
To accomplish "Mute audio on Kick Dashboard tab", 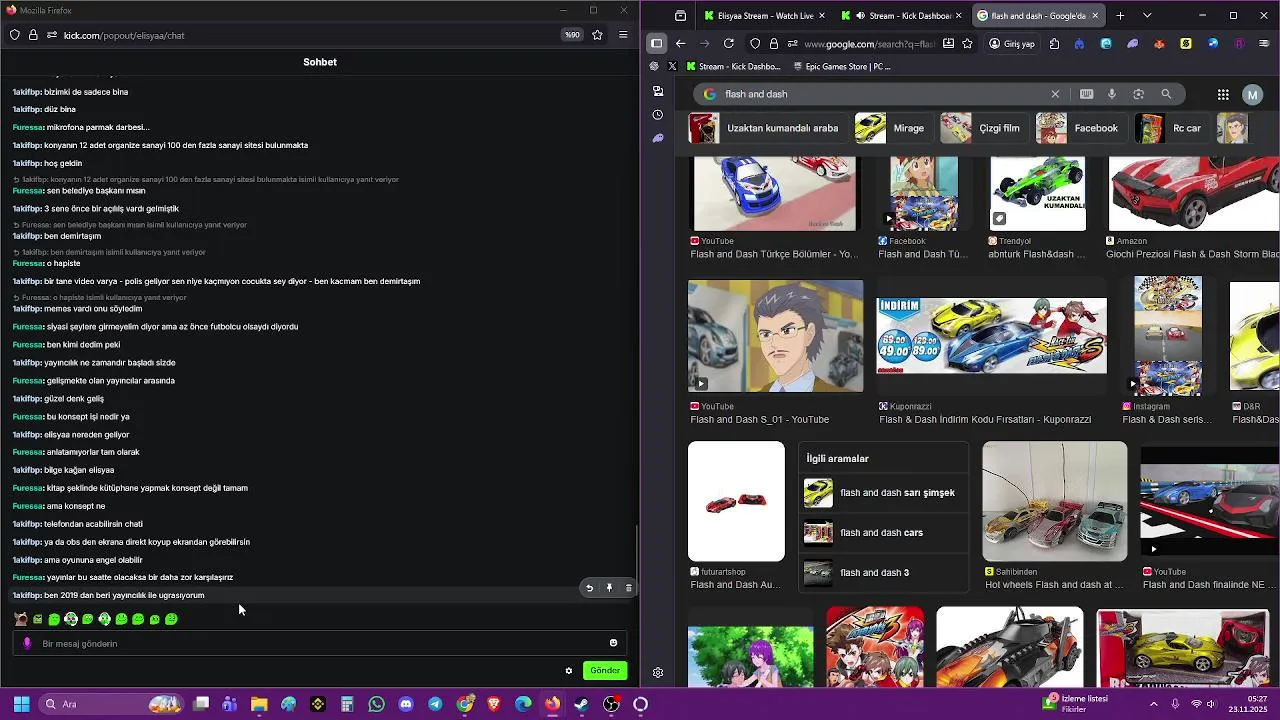I will pos(860,16).
